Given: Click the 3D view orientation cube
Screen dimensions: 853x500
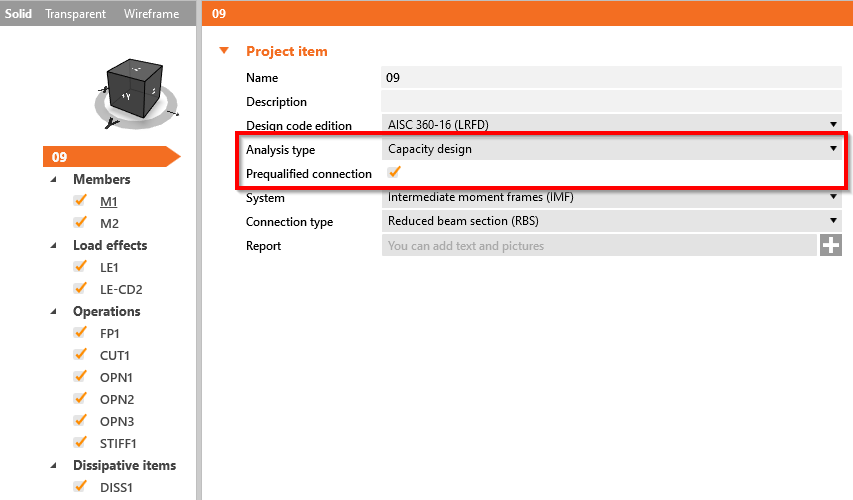Looking at the screenshot, I should coord(135,89).
